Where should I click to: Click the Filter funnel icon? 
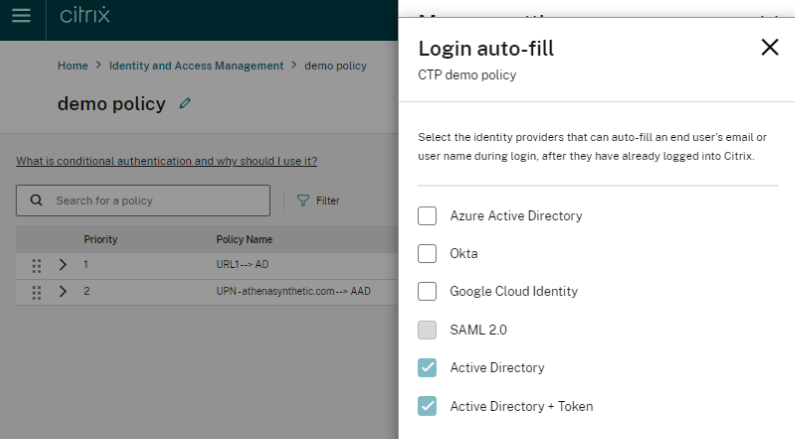coord(303,201)
